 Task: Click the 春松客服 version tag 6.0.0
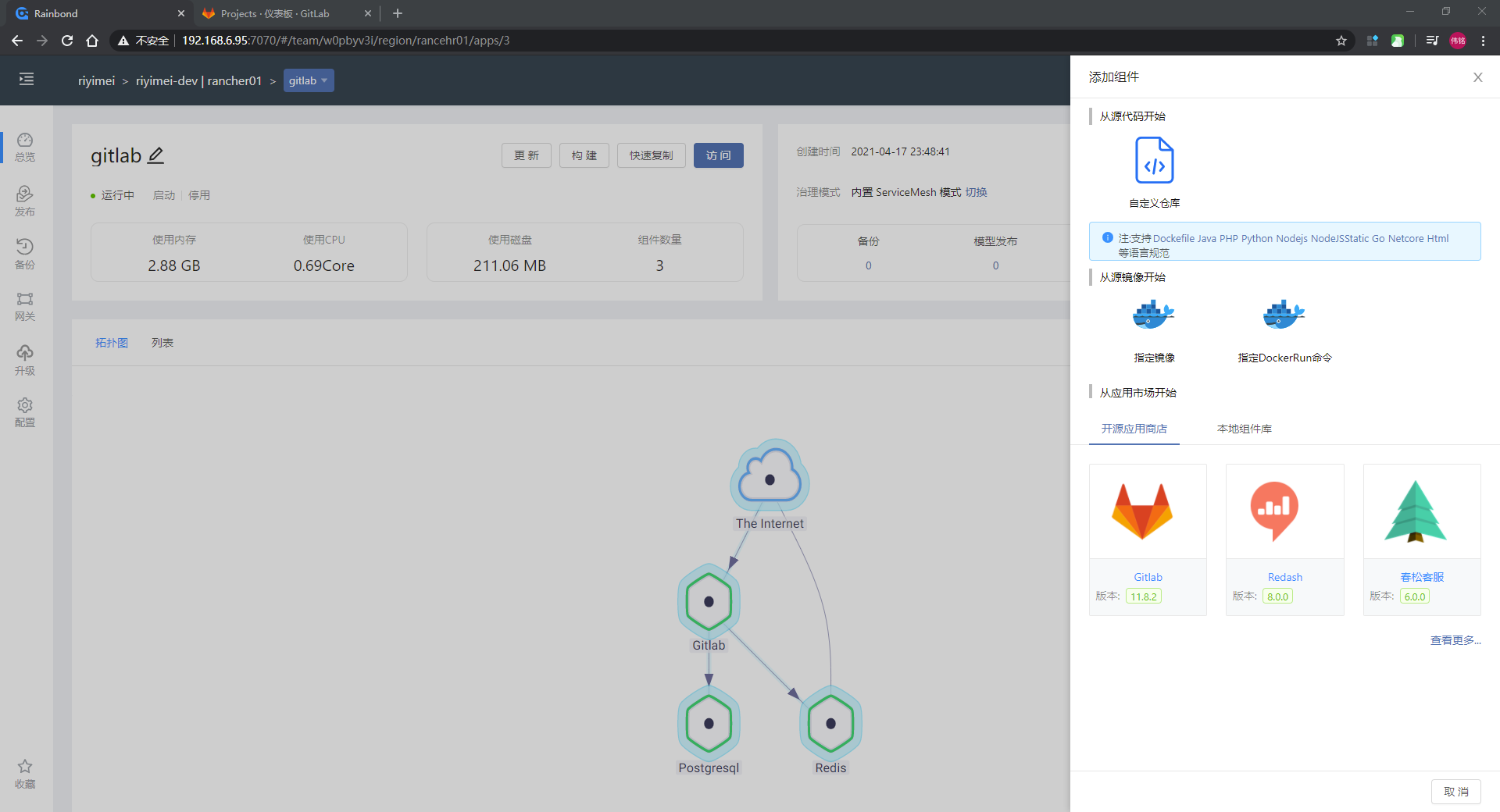1415,597
